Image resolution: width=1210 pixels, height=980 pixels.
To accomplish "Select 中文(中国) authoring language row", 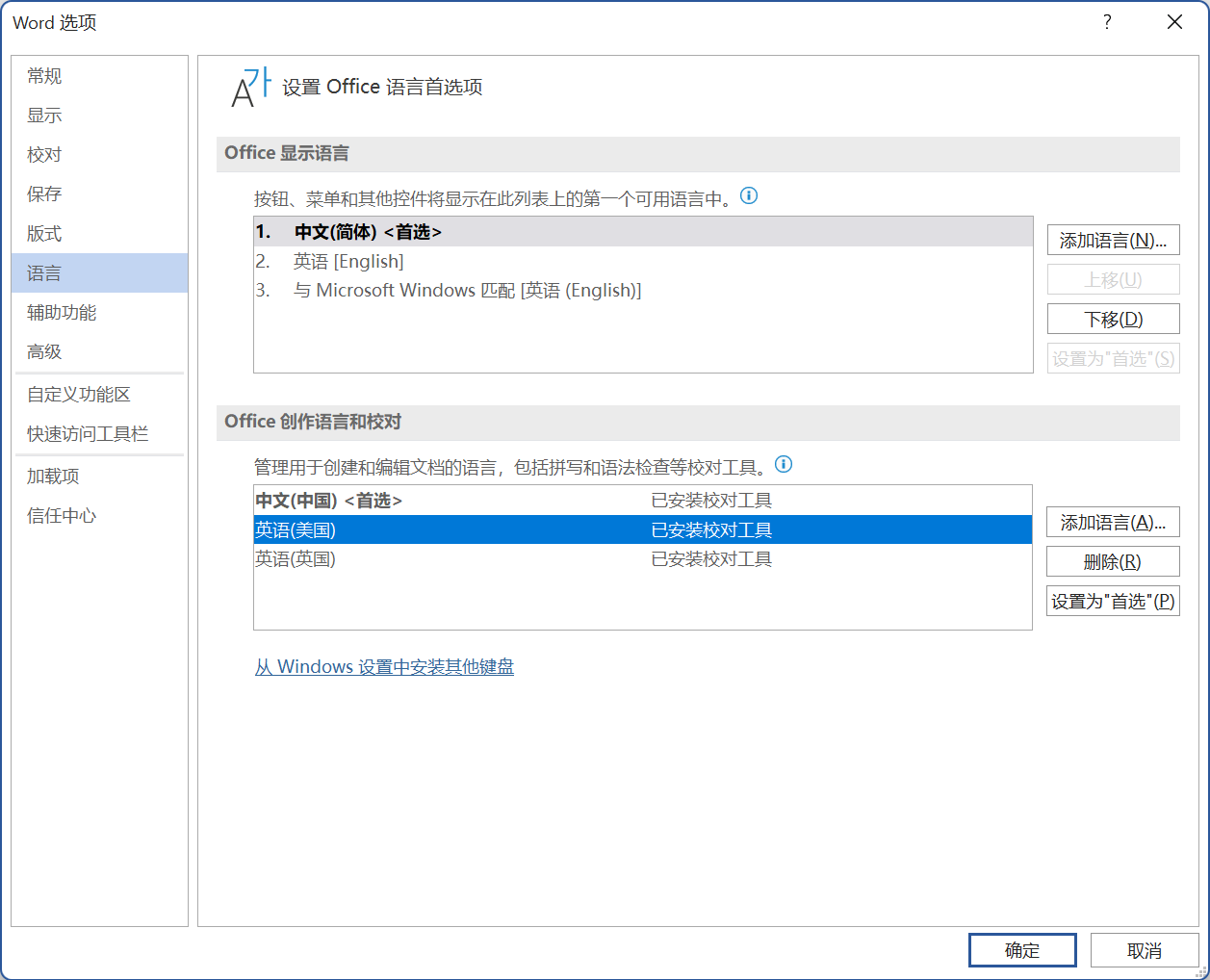I will (x=328, y=501).
